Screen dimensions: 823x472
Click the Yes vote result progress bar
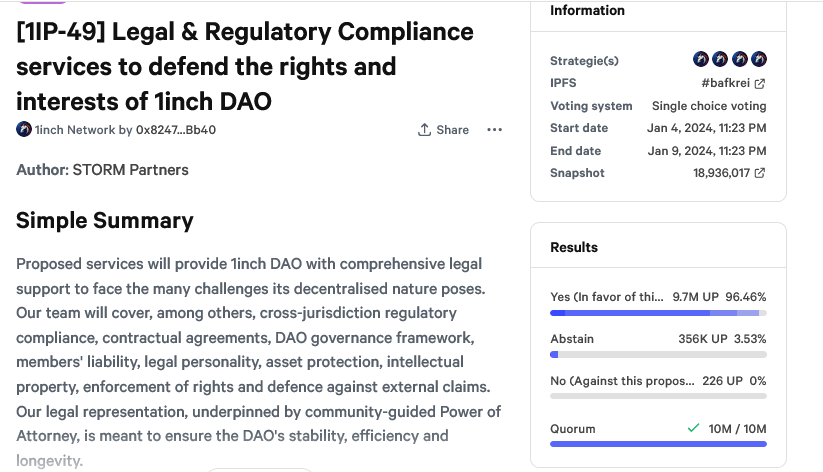[x=658, y=314]
